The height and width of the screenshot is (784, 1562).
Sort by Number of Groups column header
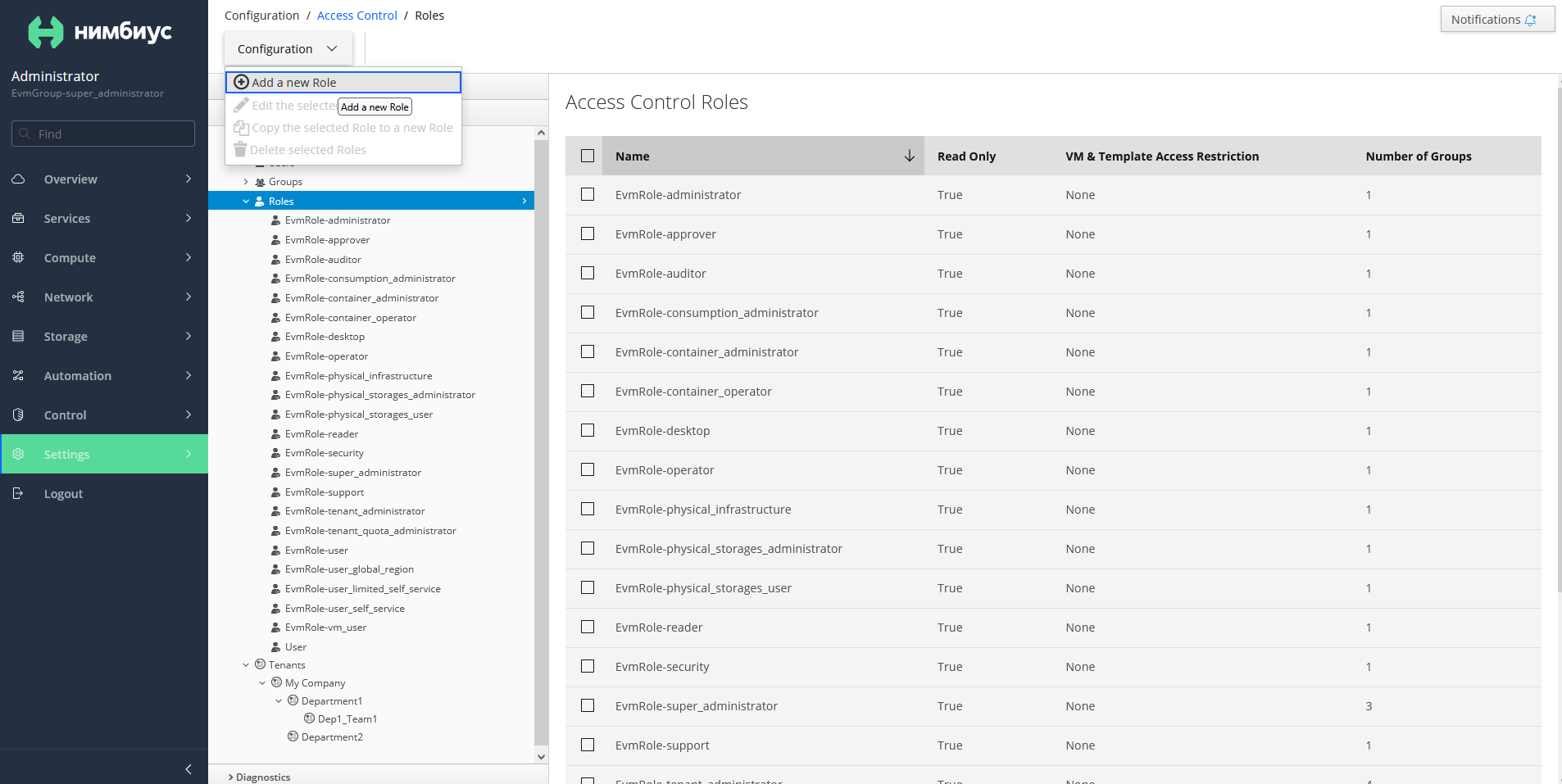[x=1419, y=156]
